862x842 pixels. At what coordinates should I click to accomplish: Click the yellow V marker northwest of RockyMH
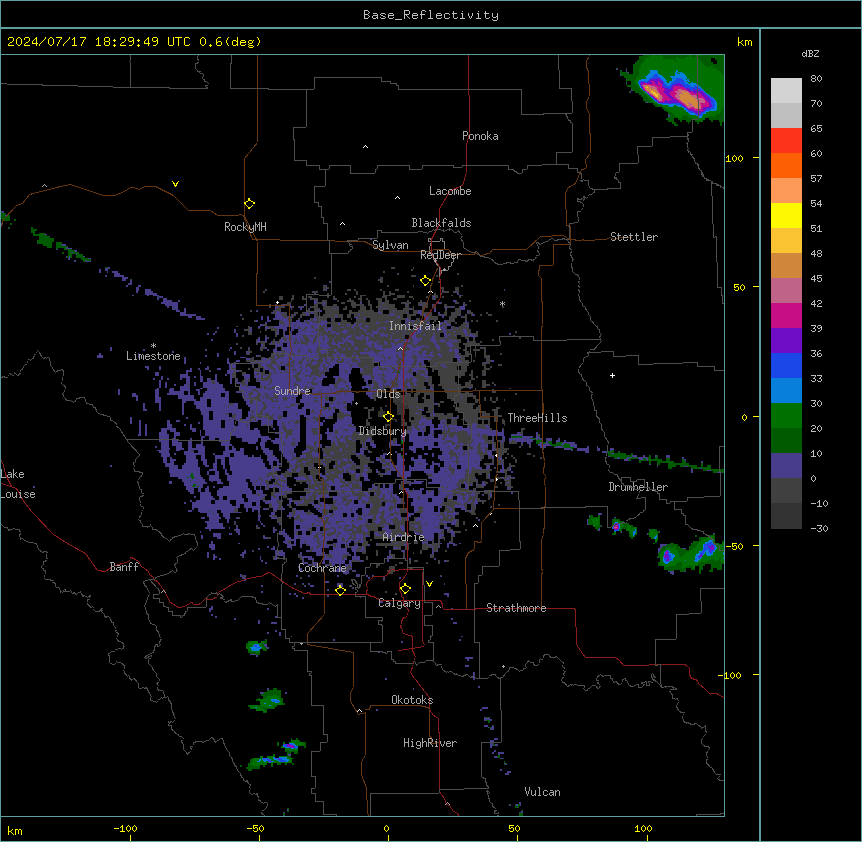(x=175, y=184)
